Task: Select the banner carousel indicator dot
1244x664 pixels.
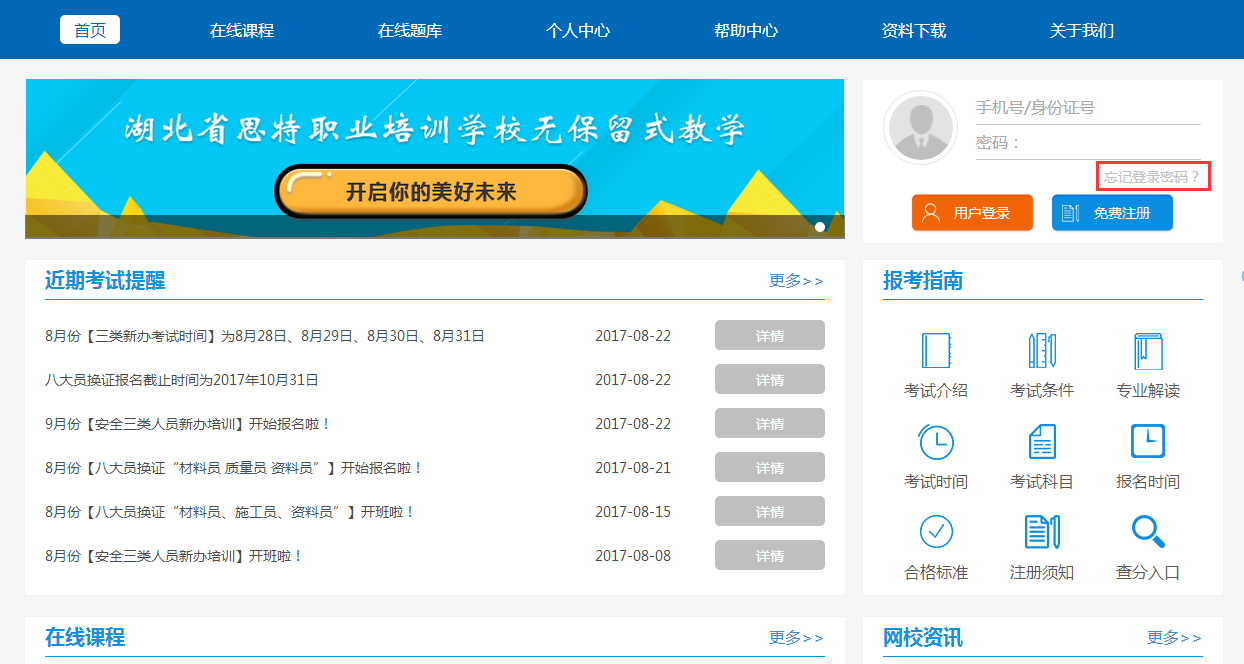Action: (820, 227)
